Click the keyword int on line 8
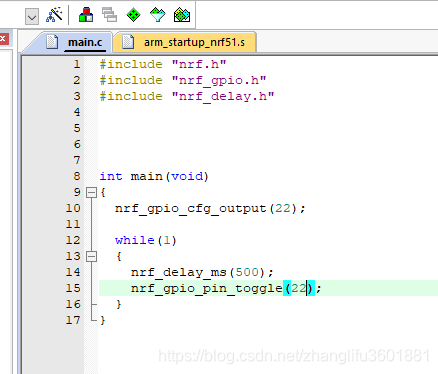The height and width of the screenshot is (374, 438). [111, 176]
